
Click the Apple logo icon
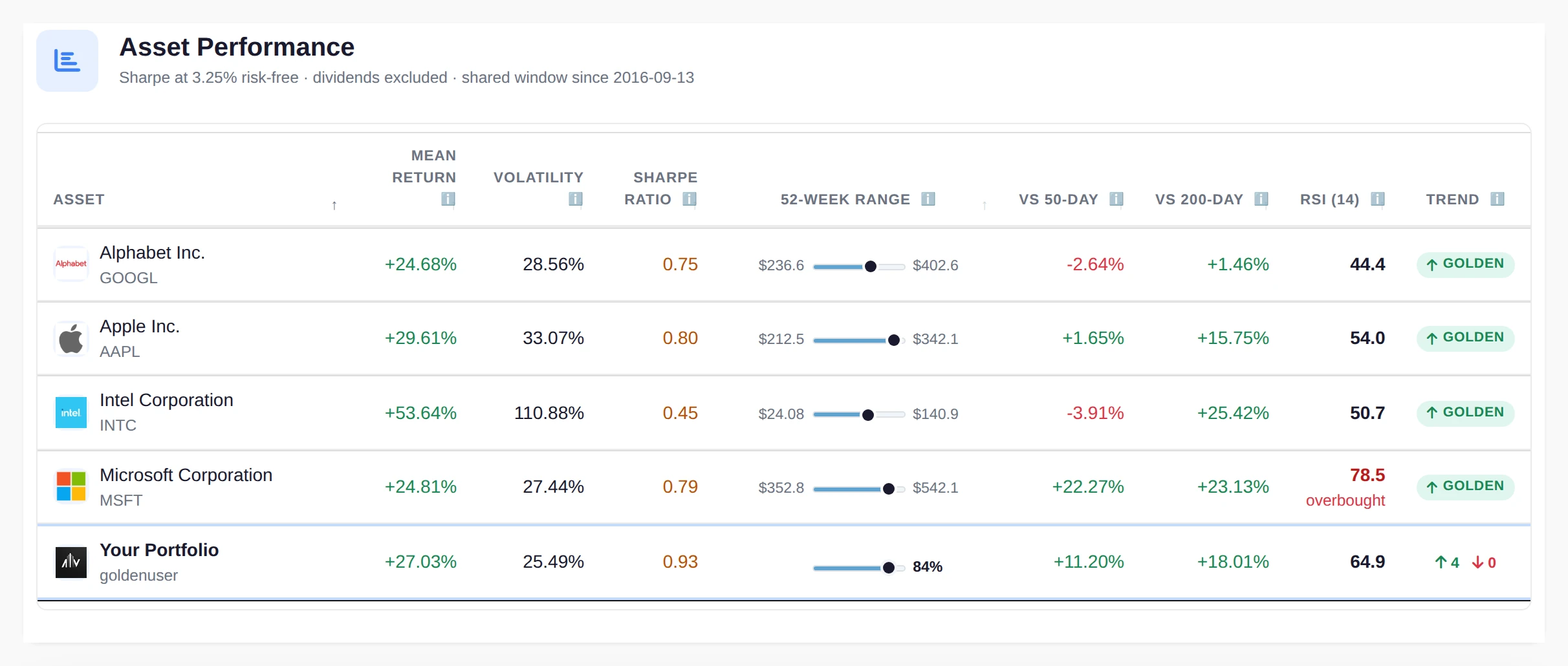point(71,338)
